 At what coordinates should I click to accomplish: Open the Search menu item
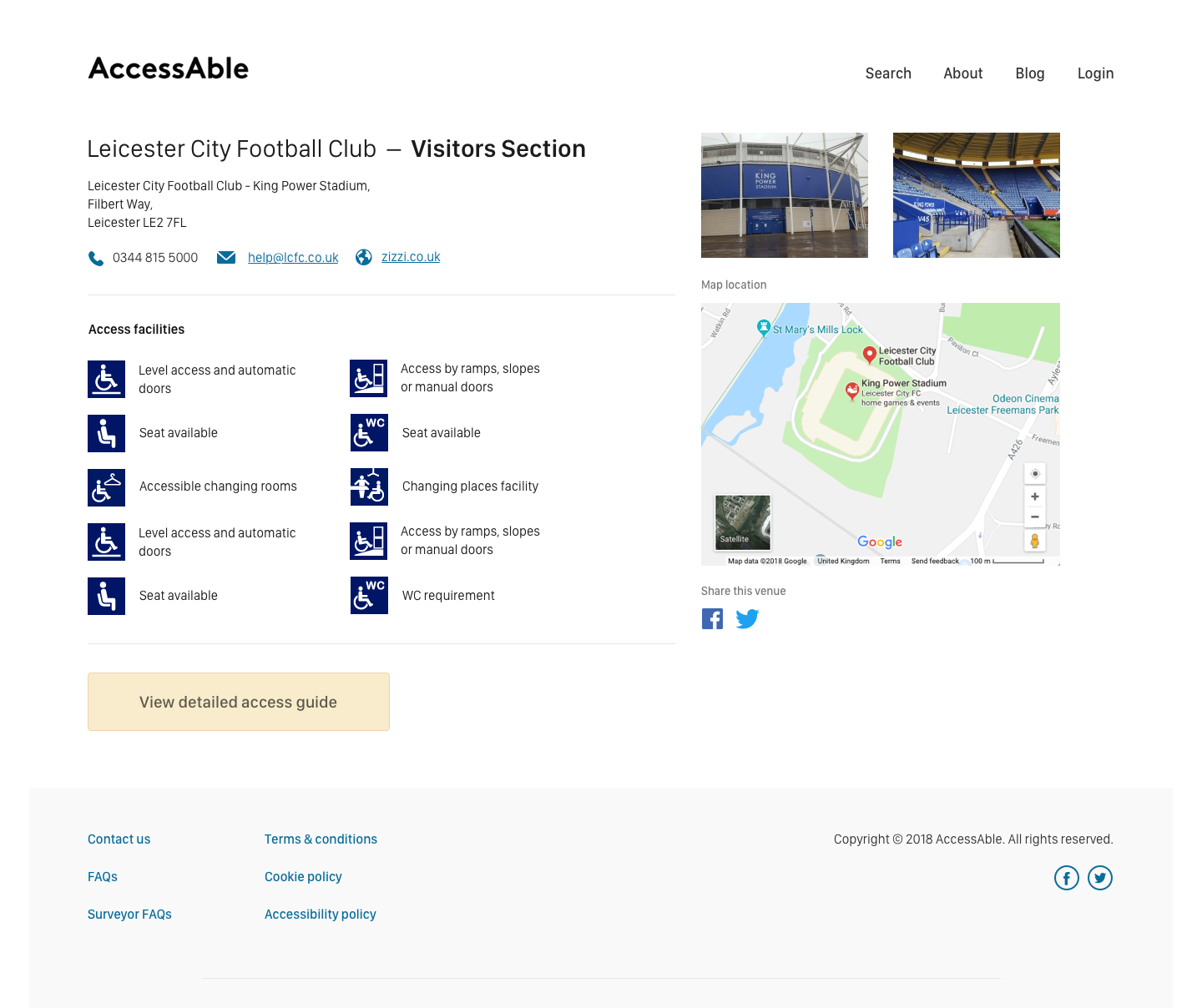[x=888, y=73]
